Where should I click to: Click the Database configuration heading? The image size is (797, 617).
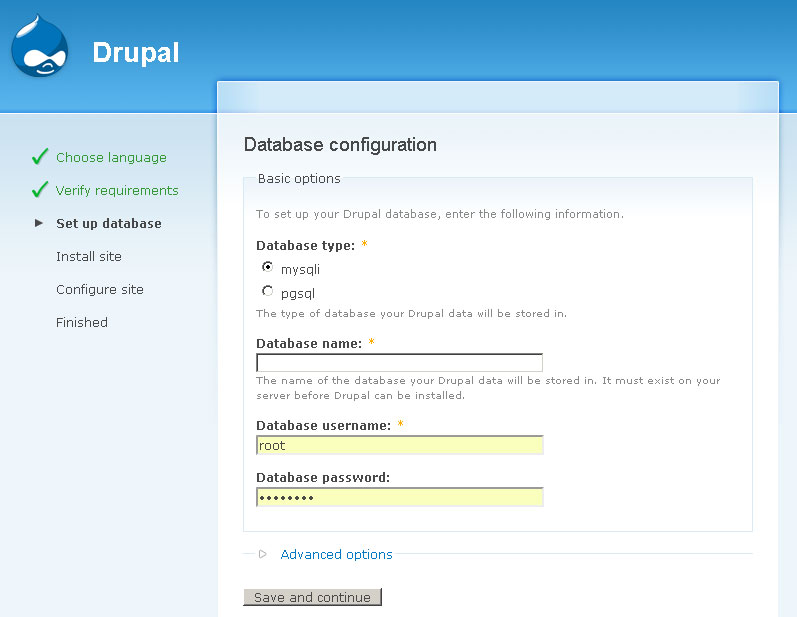coord(340,145)
